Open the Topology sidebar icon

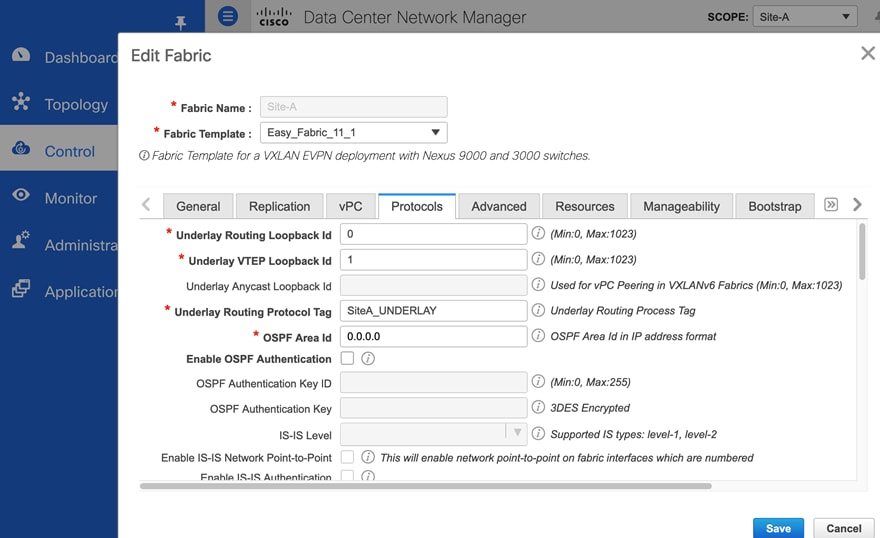(21, 103)
